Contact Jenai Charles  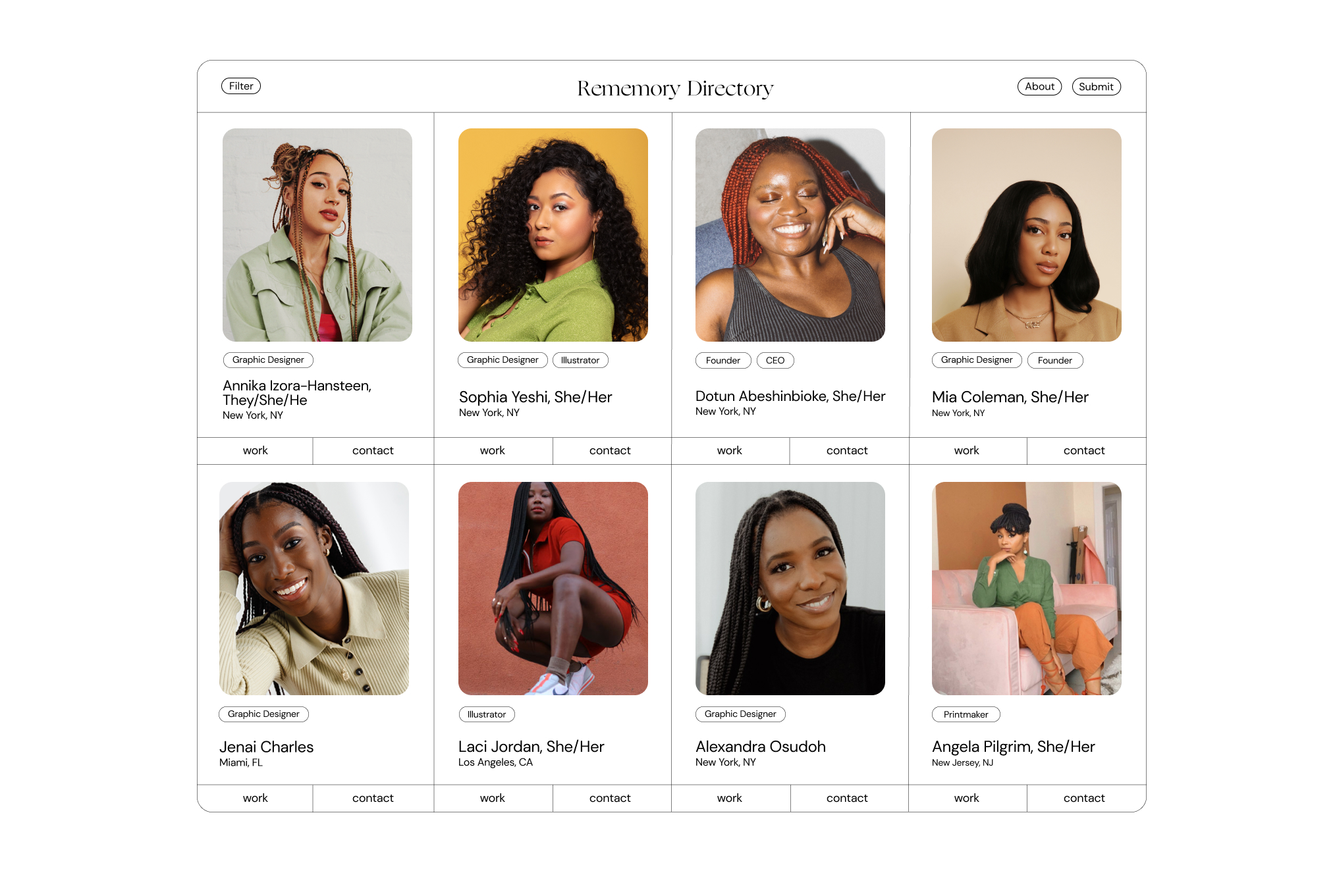(373, 798)
